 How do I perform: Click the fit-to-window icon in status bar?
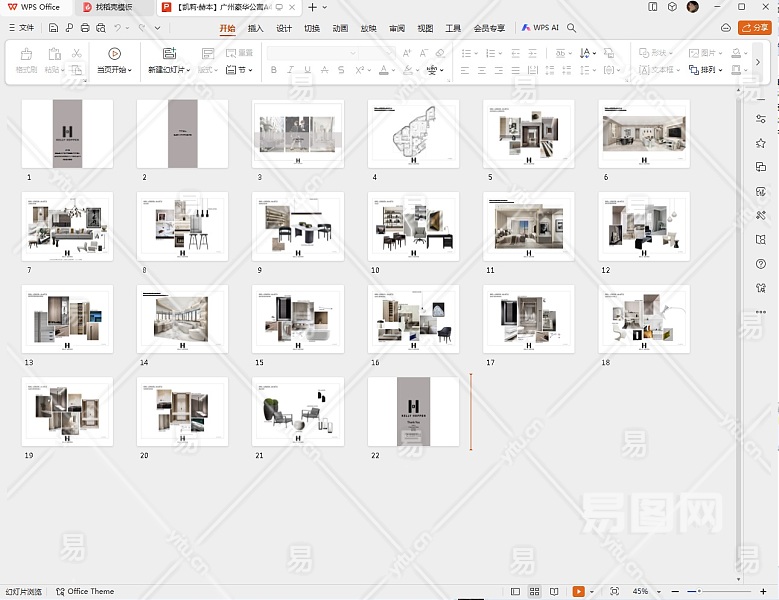614,592
